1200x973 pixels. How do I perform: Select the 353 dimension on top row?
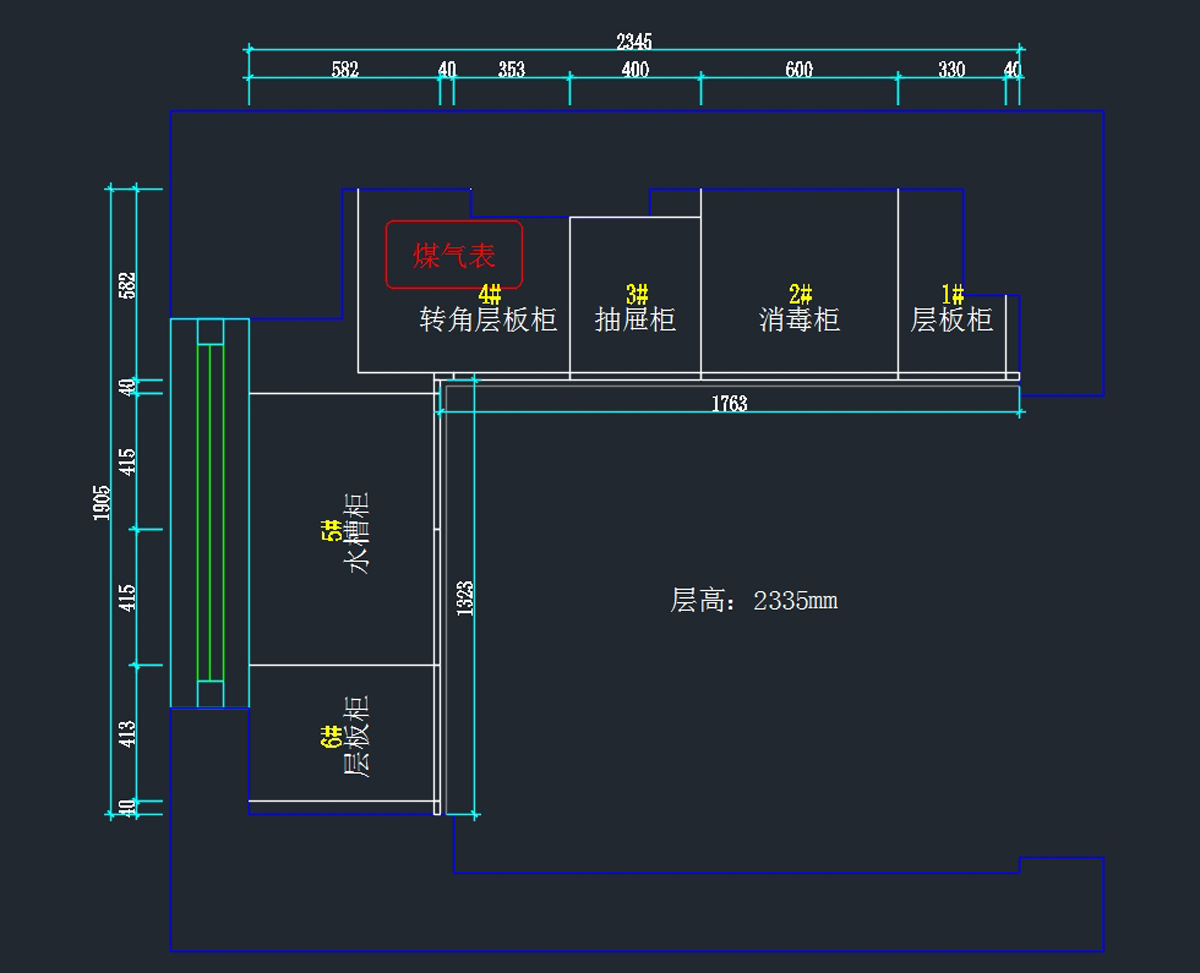[x=511, y=70]
